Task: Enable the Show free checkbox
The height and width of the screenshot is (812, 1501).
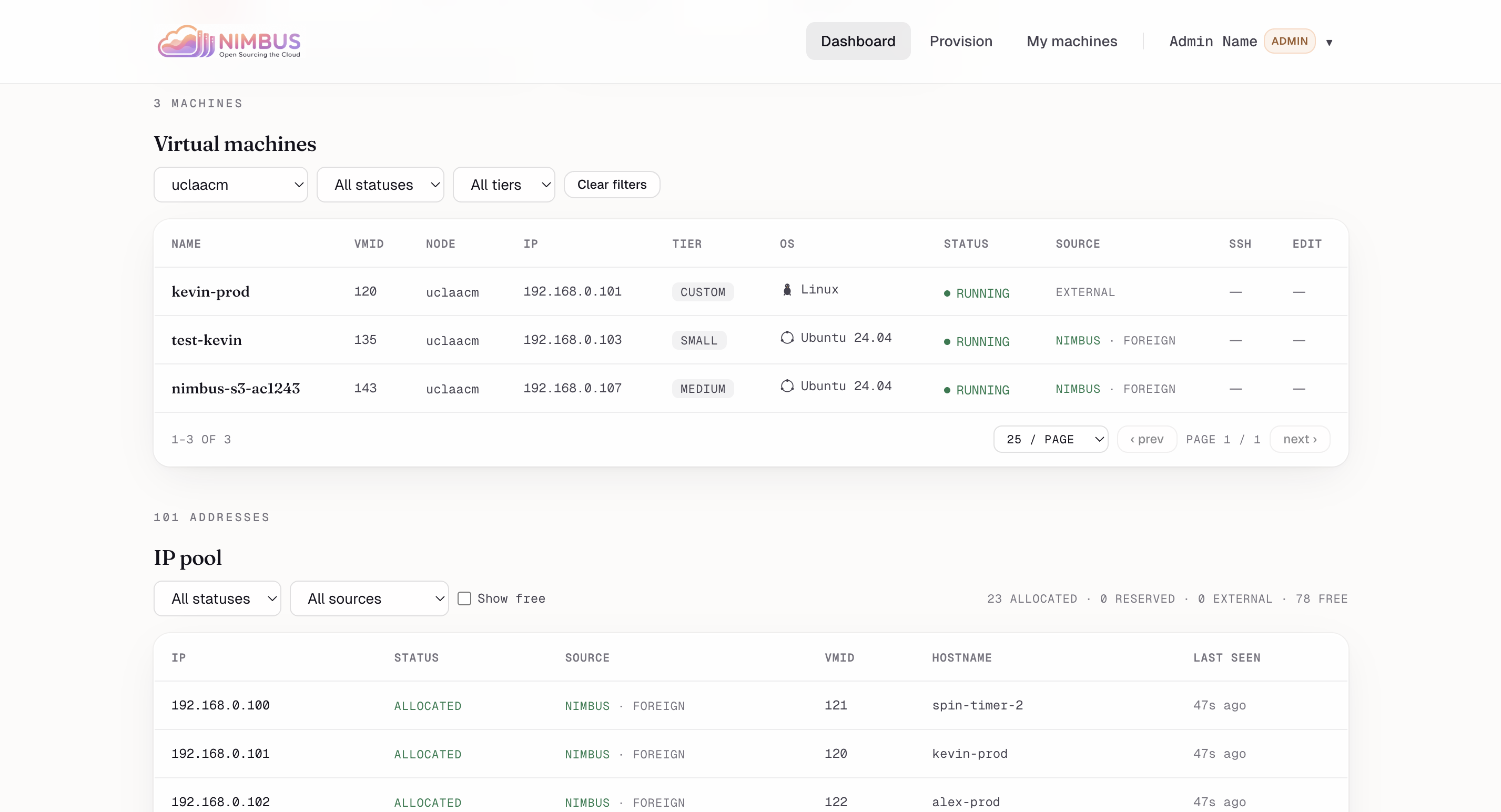Action: [x=464, y=599]
